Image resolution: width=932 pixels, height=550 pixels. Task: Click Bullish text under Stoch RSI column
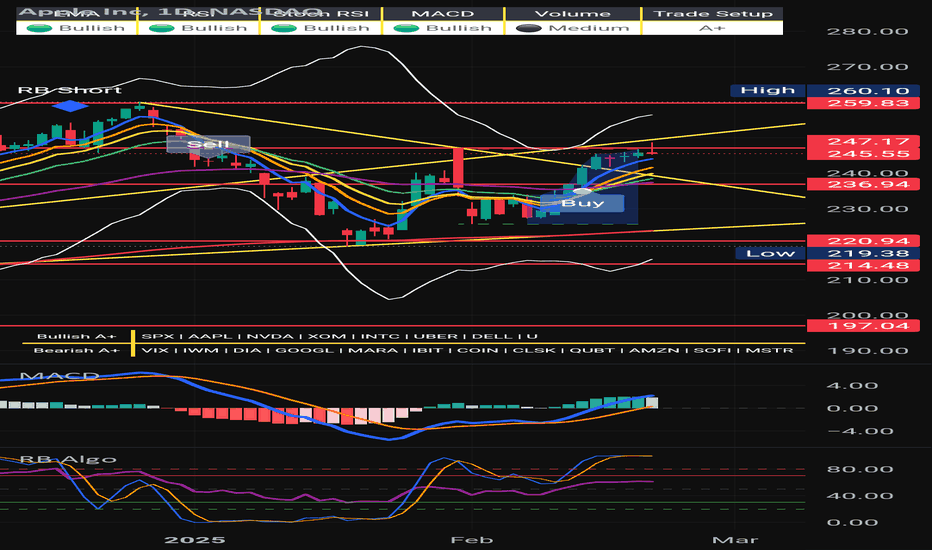coord(336,28)
